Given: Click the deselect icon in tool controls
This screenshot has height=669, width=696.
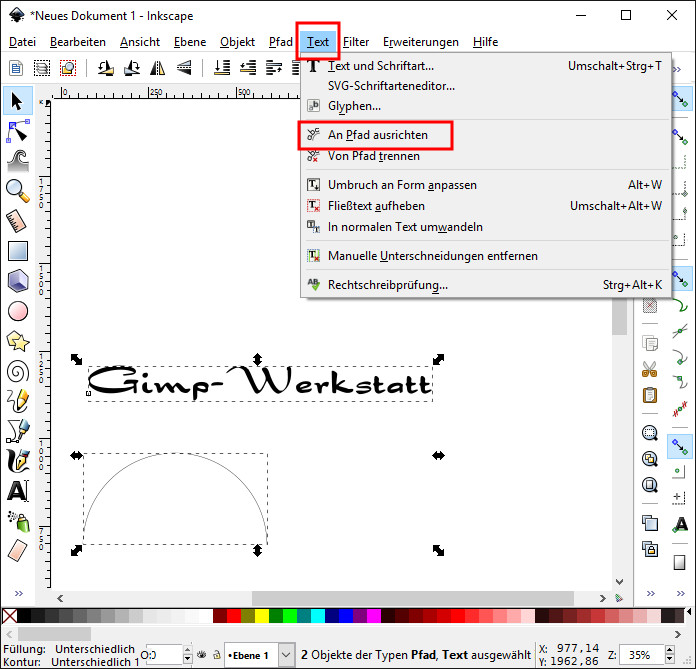Looking at the screenshot, I should (x=68, y=68).
